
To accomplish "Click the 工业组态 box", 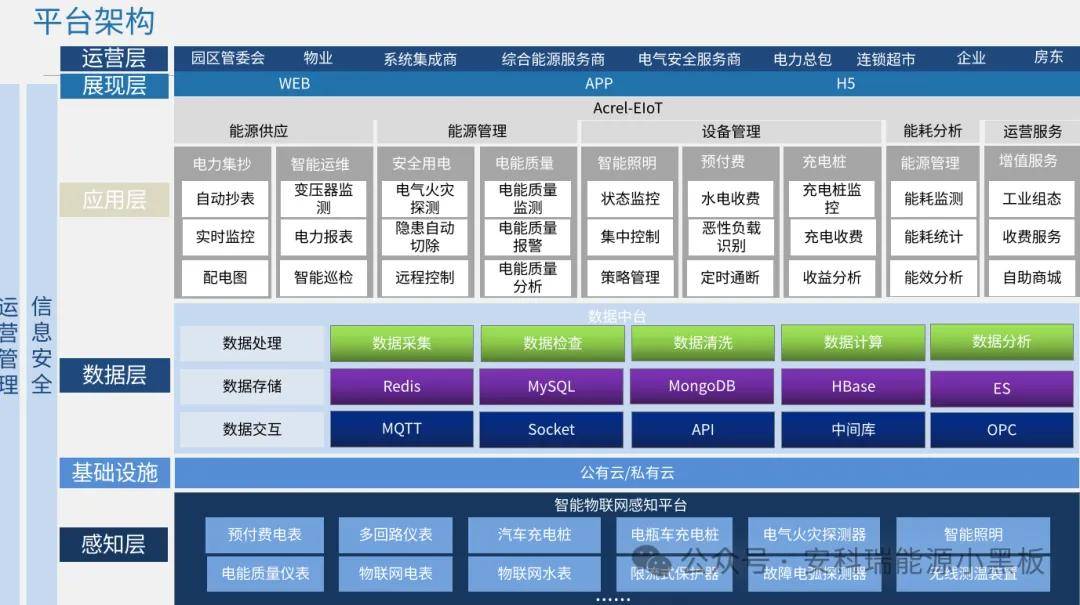I will 1032,198.
